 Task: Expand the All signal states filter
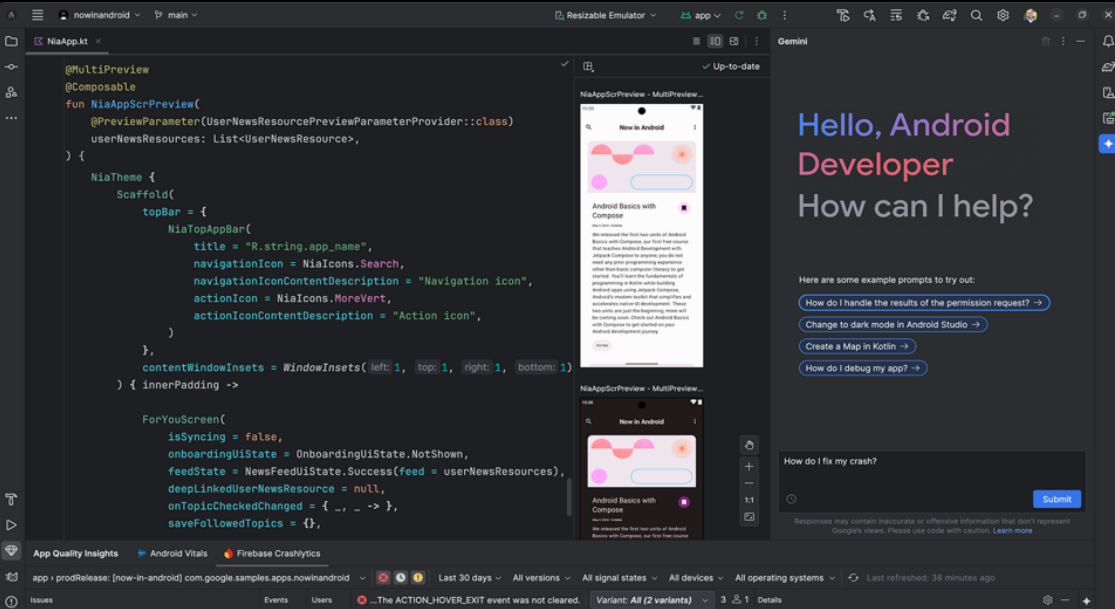click(619, 578)
